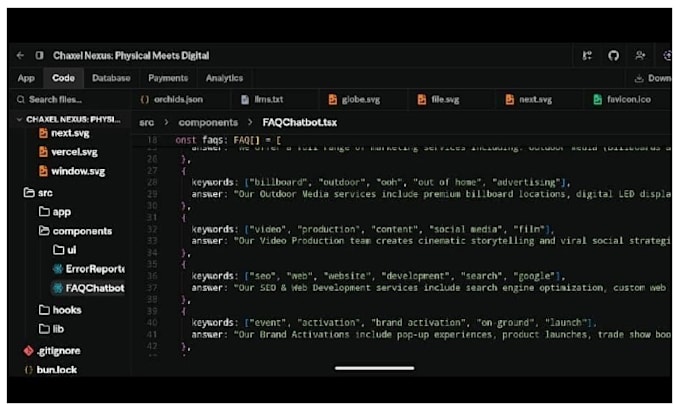
Task: Click the invite user icon
Action: 640,55
